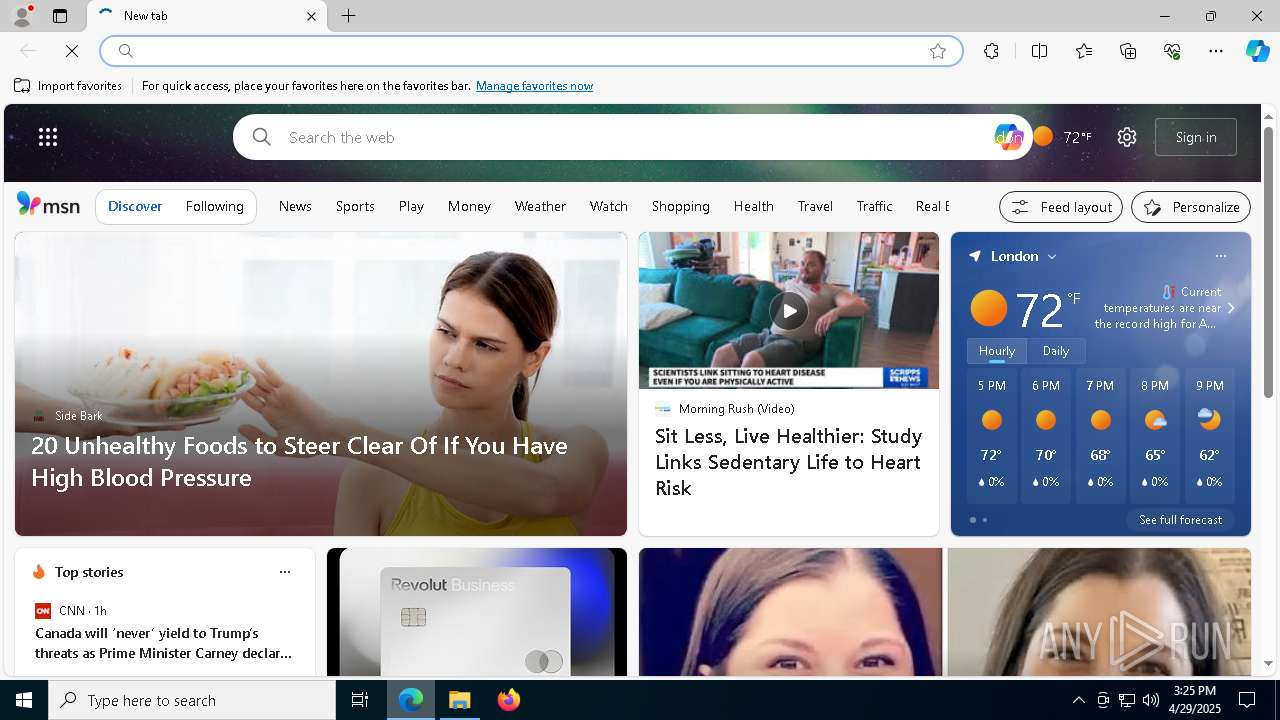
Task: Launch Firefox from taskbar
Action: 509,700
